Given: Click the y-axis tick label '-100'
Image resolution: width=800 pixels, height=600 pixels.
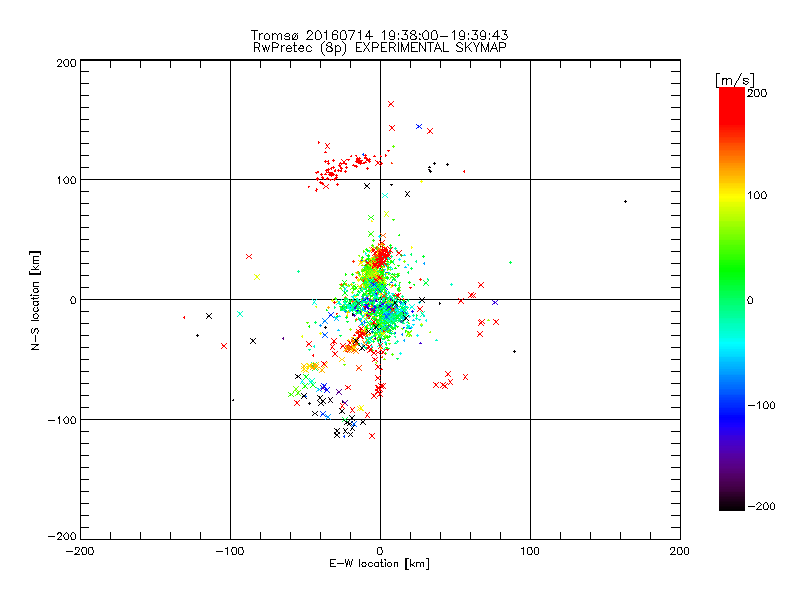Looking at the screenshot, I should (63, 420).
